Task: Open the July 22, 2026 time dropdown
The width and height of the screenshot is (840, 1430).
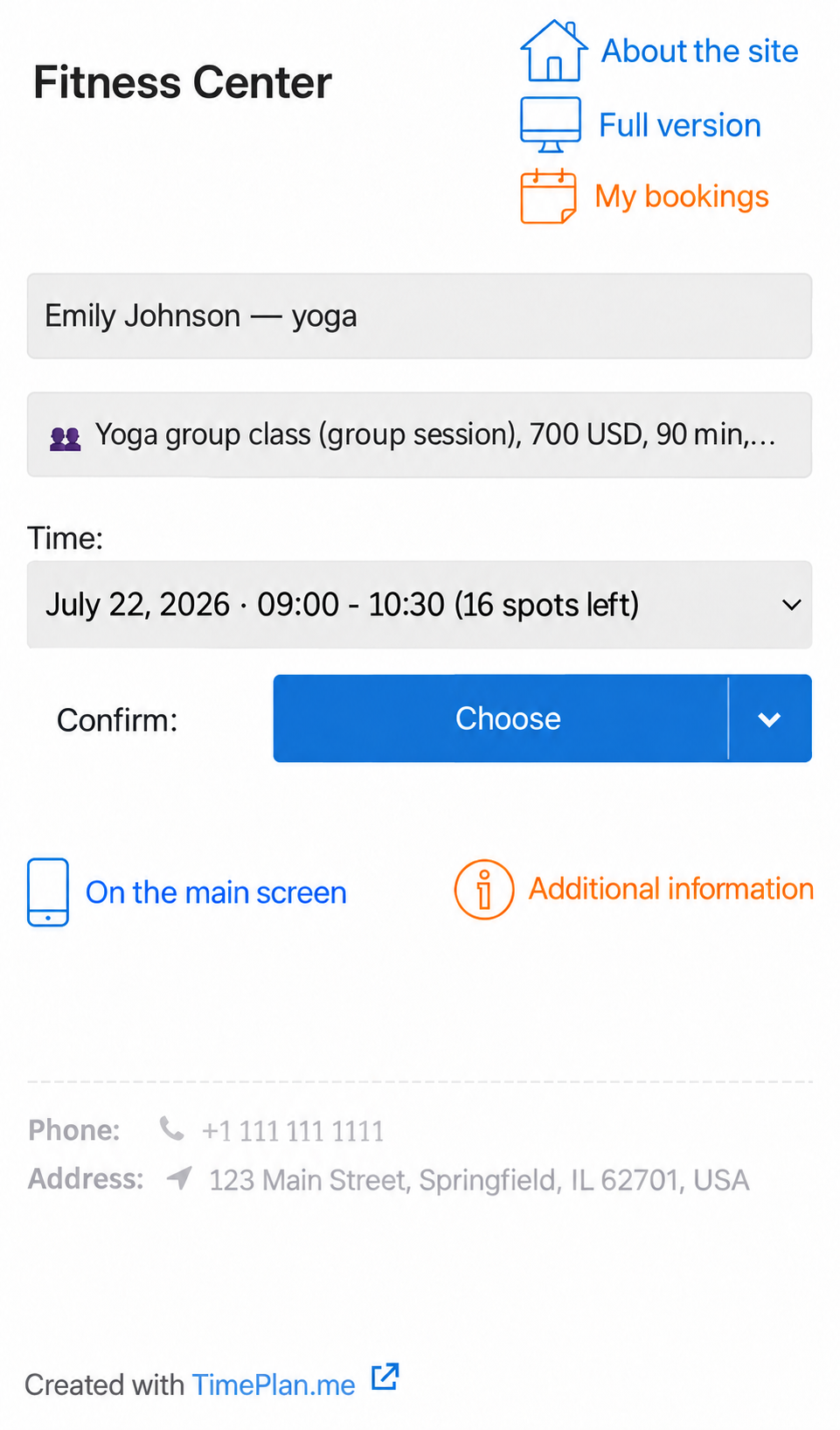Action: click(420, 605)
